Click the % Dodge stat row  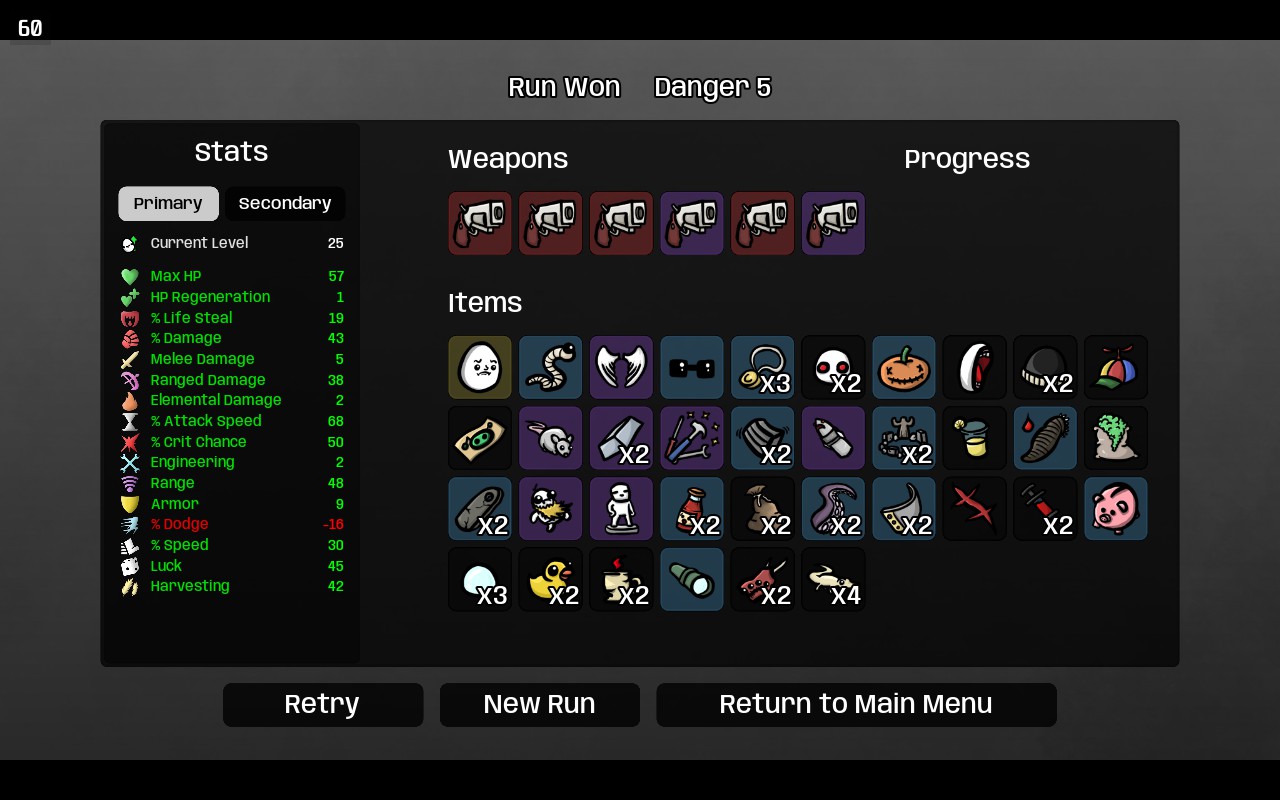[x=232, y=524]
